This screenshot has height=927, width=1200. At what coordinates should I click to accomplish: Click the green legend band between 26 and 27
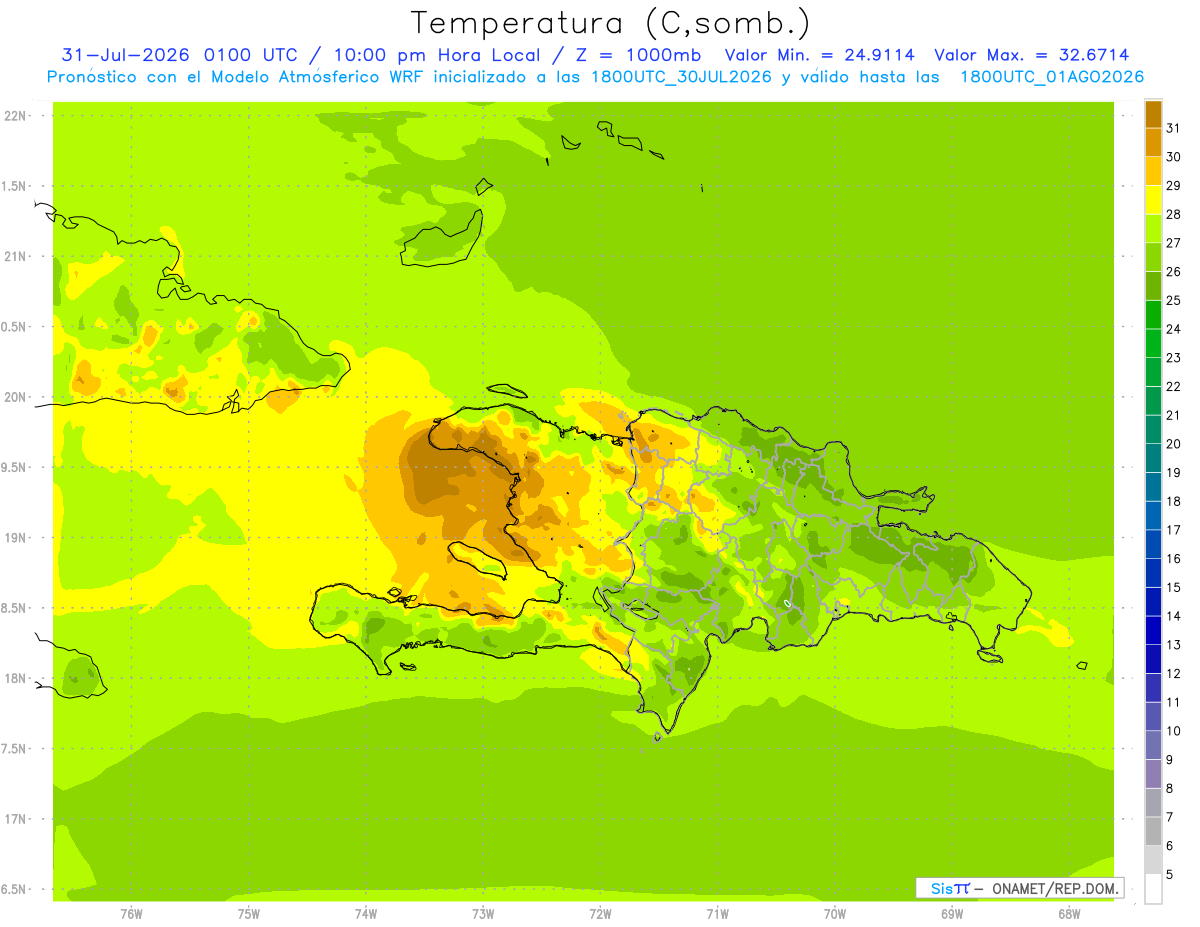[1153, 257]
